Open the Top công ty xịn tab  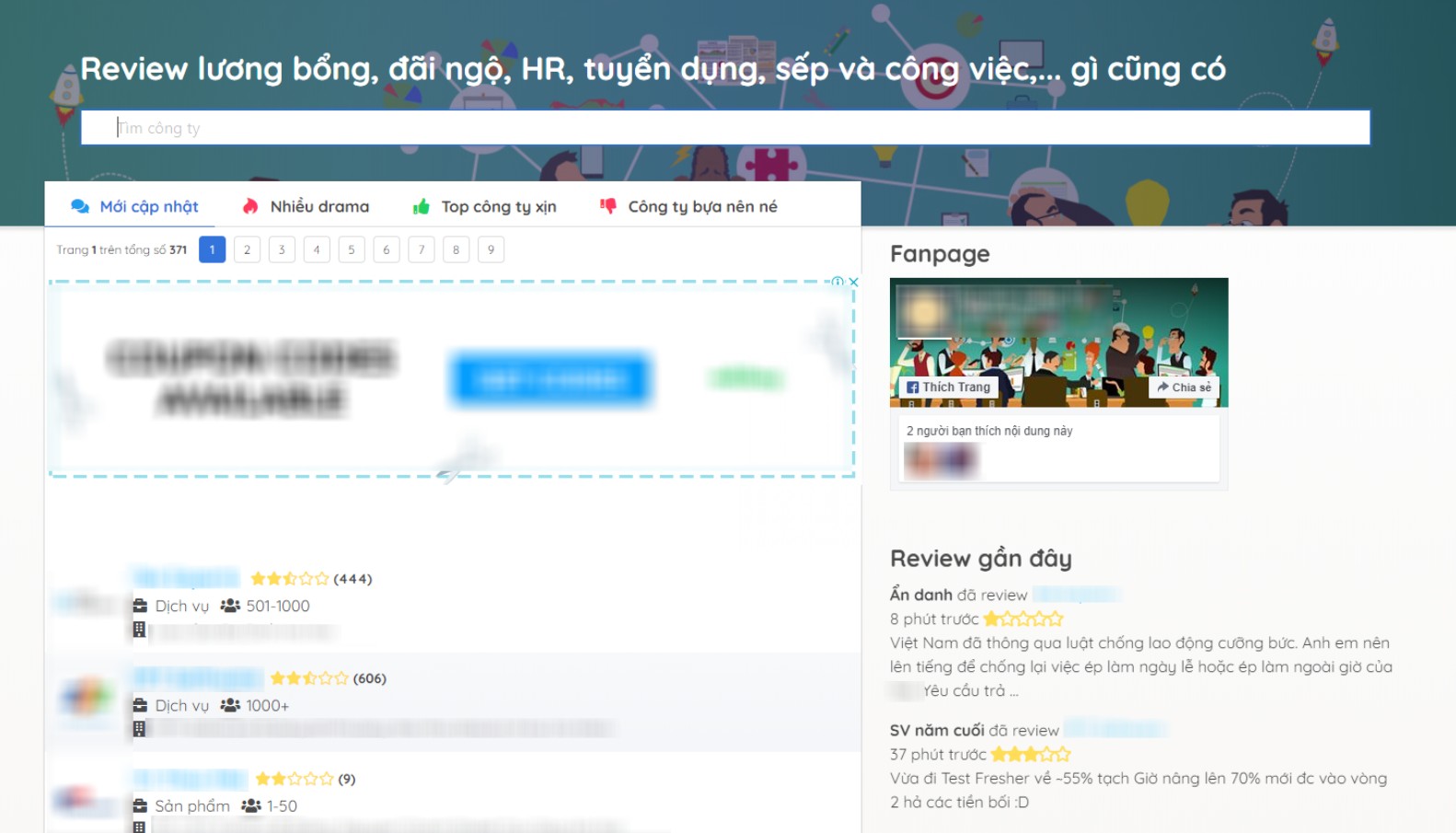coord(485,206)
